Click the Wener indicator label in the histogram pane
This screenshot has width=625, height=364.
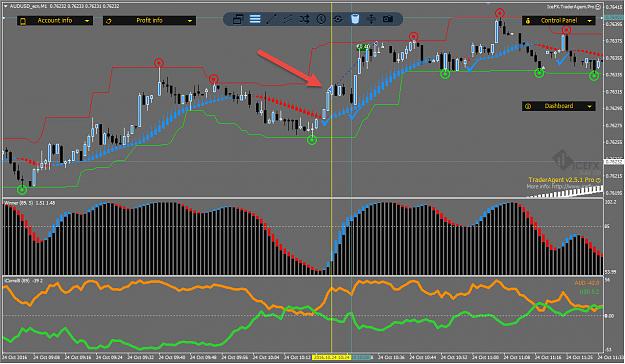pos(29,203)
